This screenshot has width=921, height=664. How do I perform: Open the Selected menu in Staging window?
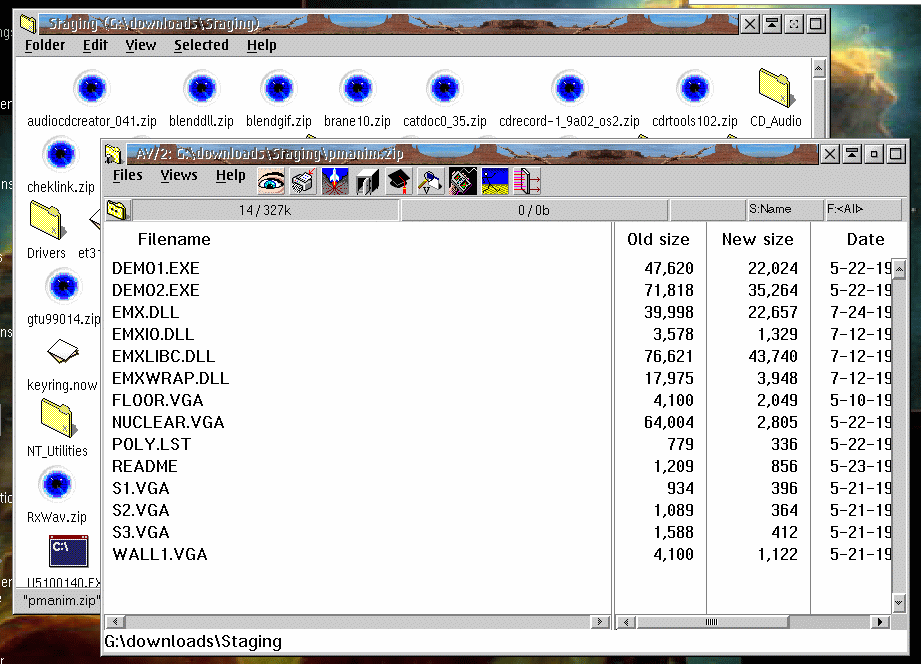pyautogui.click(x=201, y=45)
